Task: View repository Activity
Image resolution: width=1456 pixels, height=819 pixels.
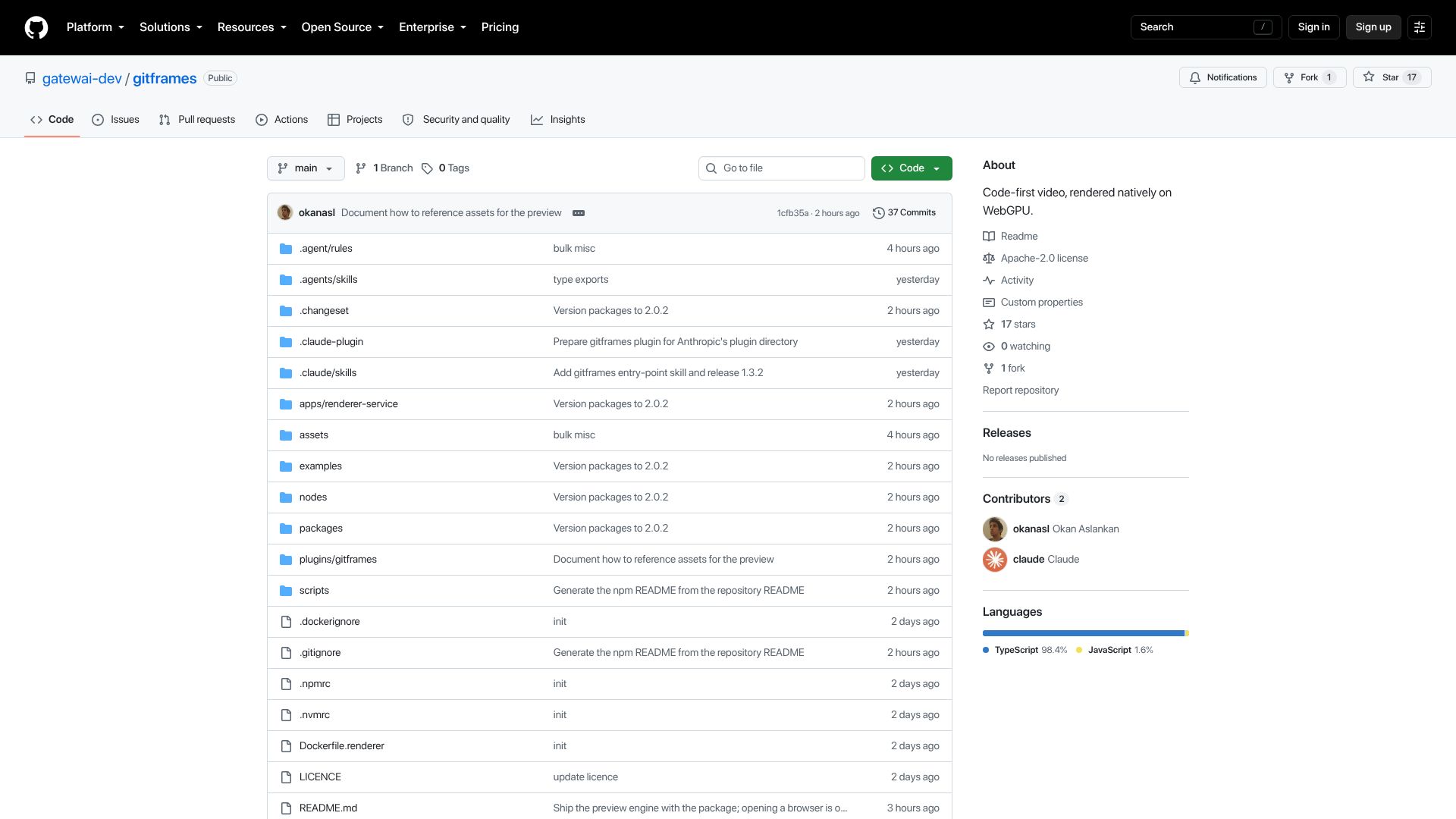Action: [x=1008, y=281]
